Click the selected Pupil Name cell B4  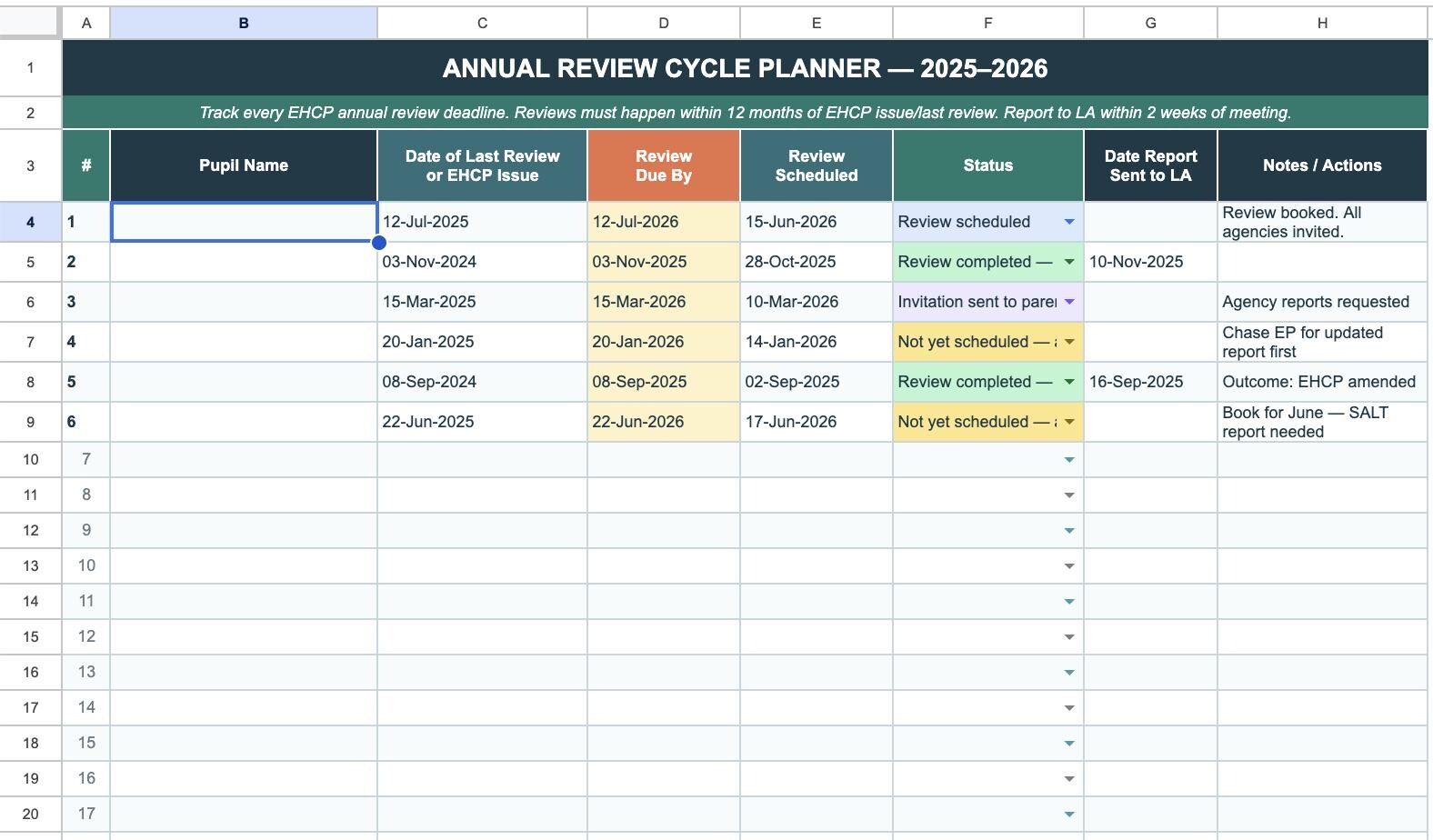[244, 222]
